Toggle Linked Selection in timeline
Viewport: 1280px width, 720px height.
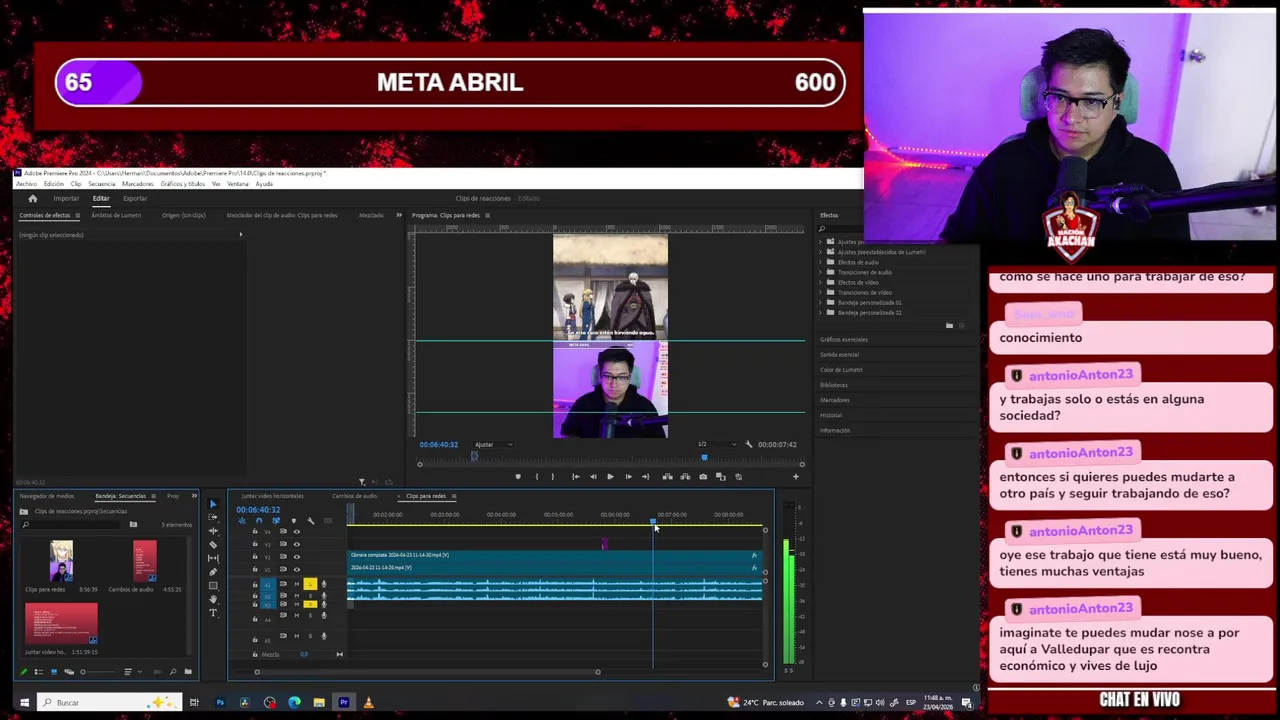click(276, 521)
